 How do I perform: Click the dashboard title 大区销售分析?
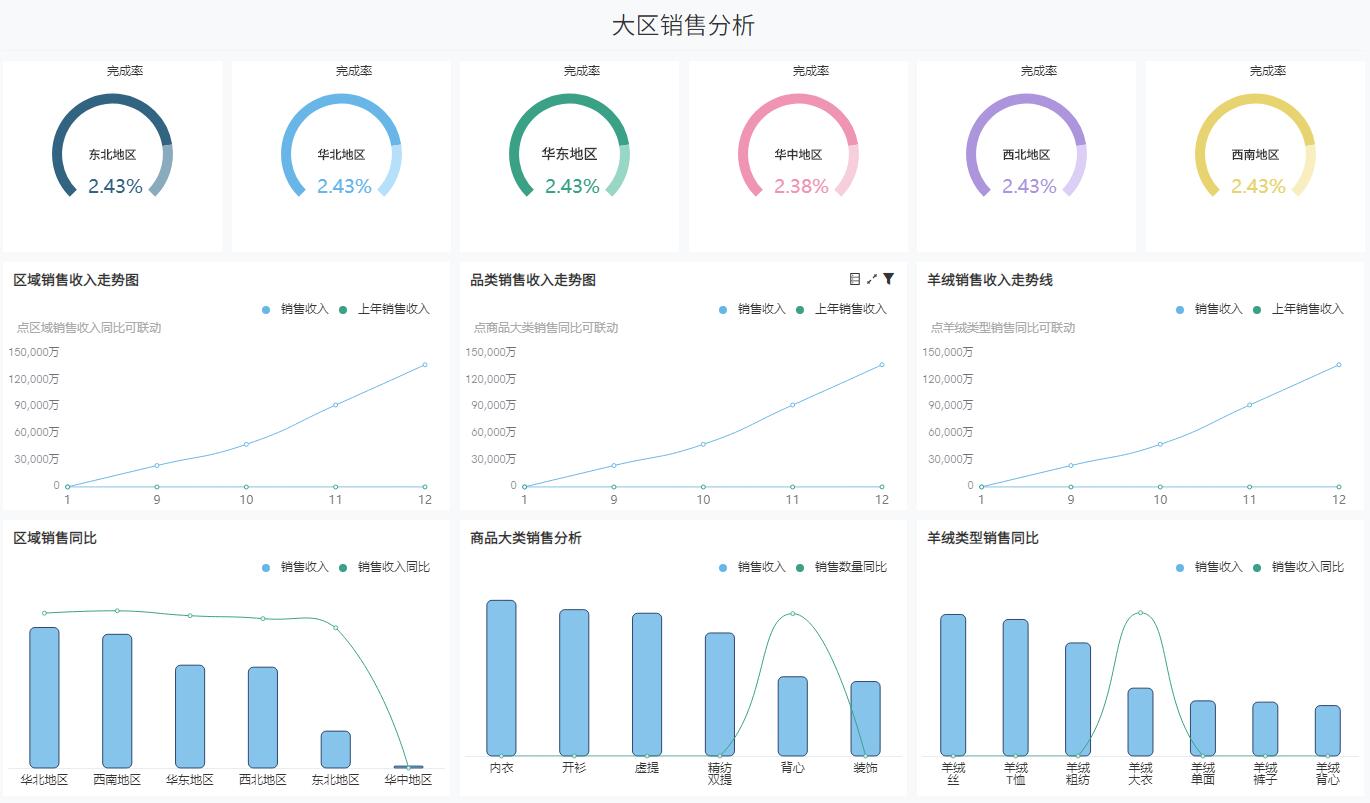(x=685, y=24)
